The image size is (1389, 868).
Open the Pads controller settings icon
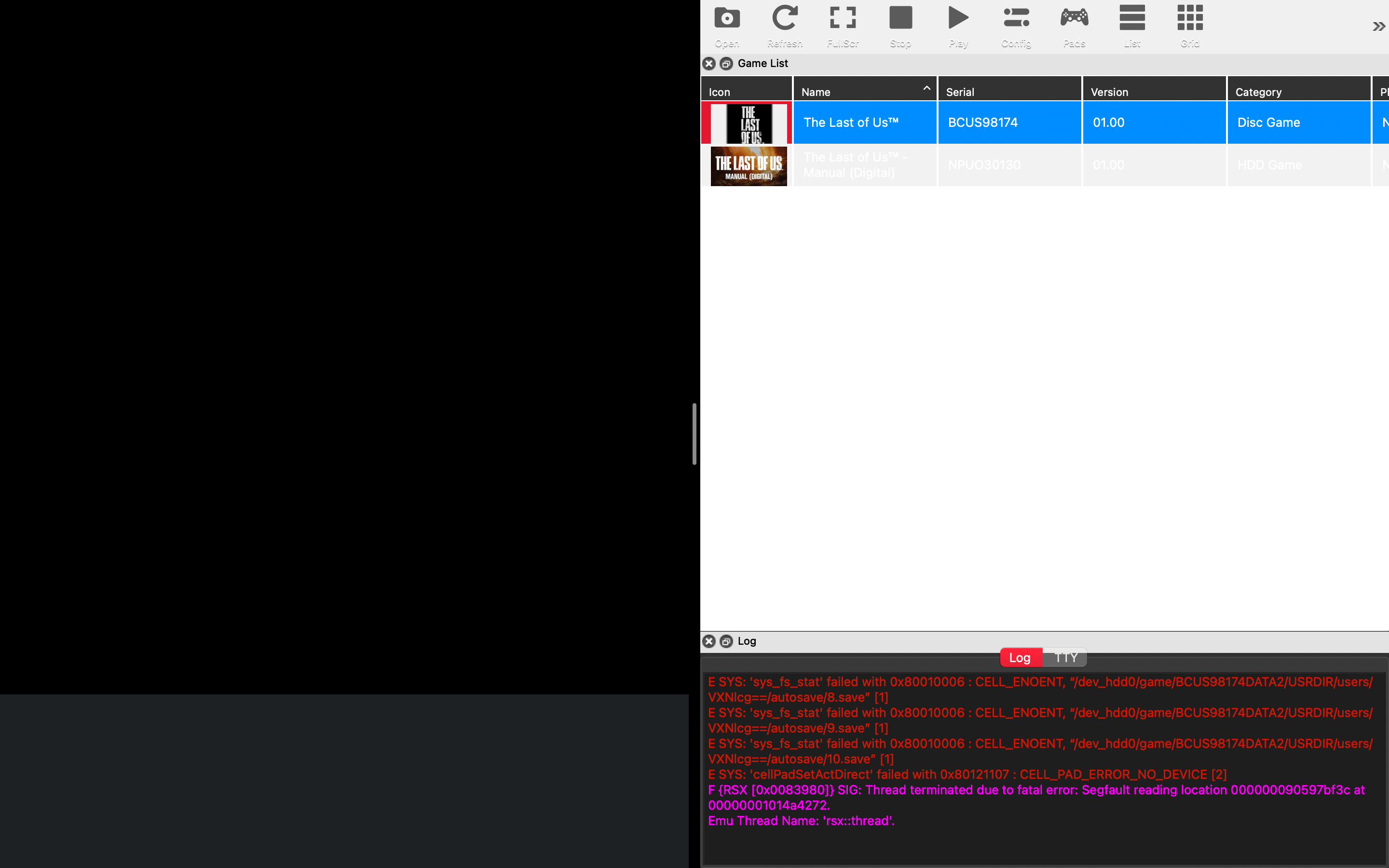click(1074, 26)
